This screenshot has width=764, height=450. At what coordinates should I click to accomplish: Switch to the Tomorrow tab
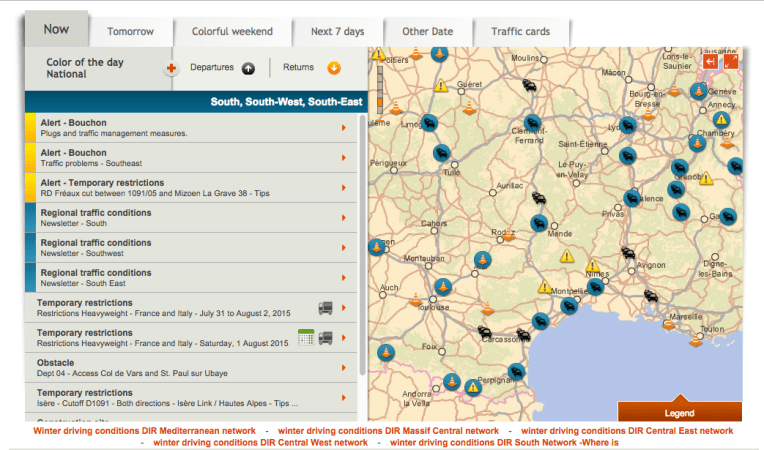pyautogui.click(x=131, y=32)
